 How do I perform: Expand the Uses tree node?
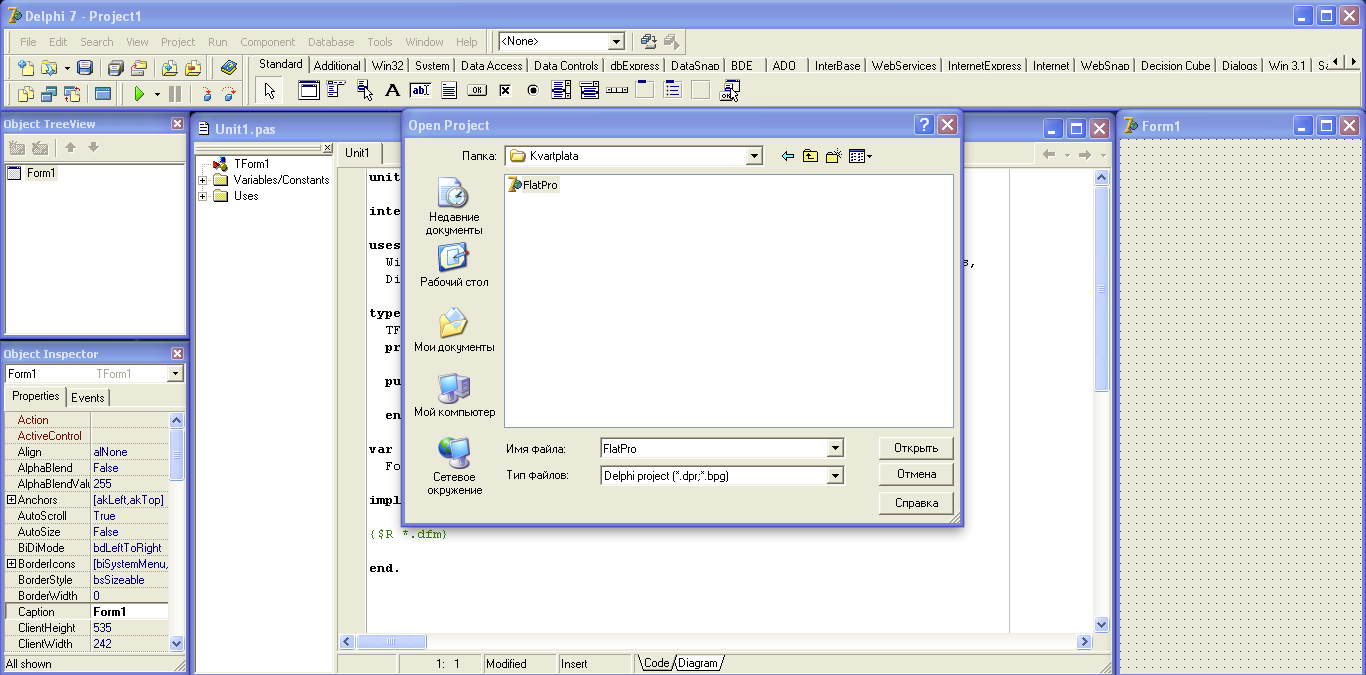pos(202,196)
